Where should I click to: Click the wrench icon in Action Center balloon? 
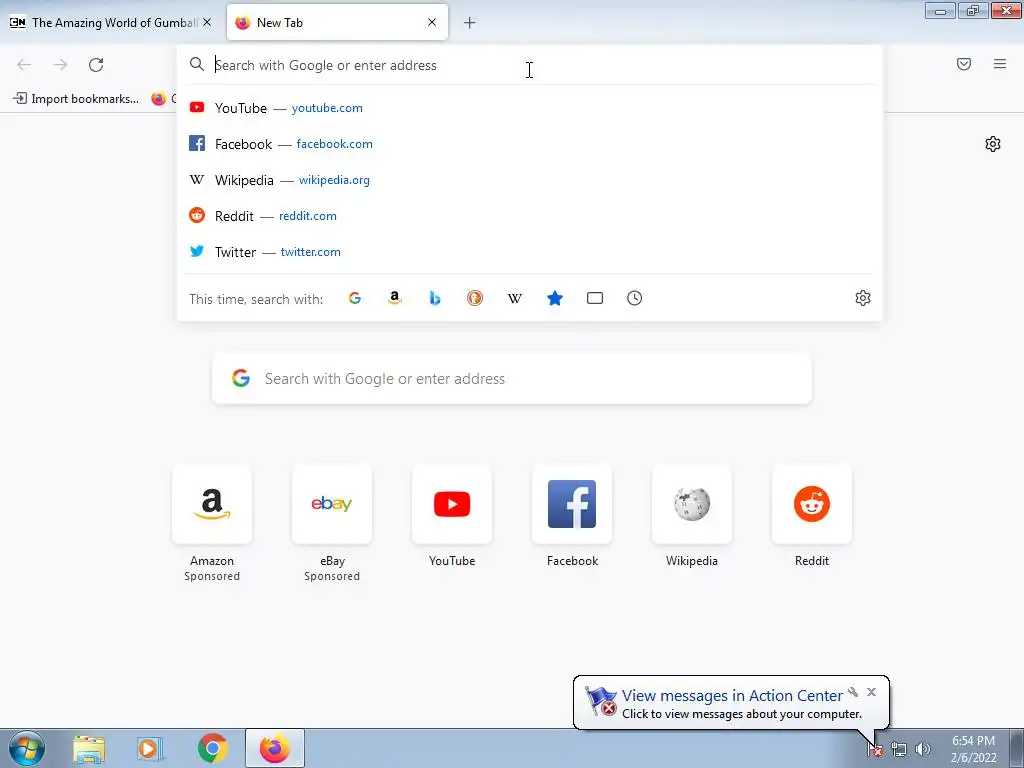853,692
